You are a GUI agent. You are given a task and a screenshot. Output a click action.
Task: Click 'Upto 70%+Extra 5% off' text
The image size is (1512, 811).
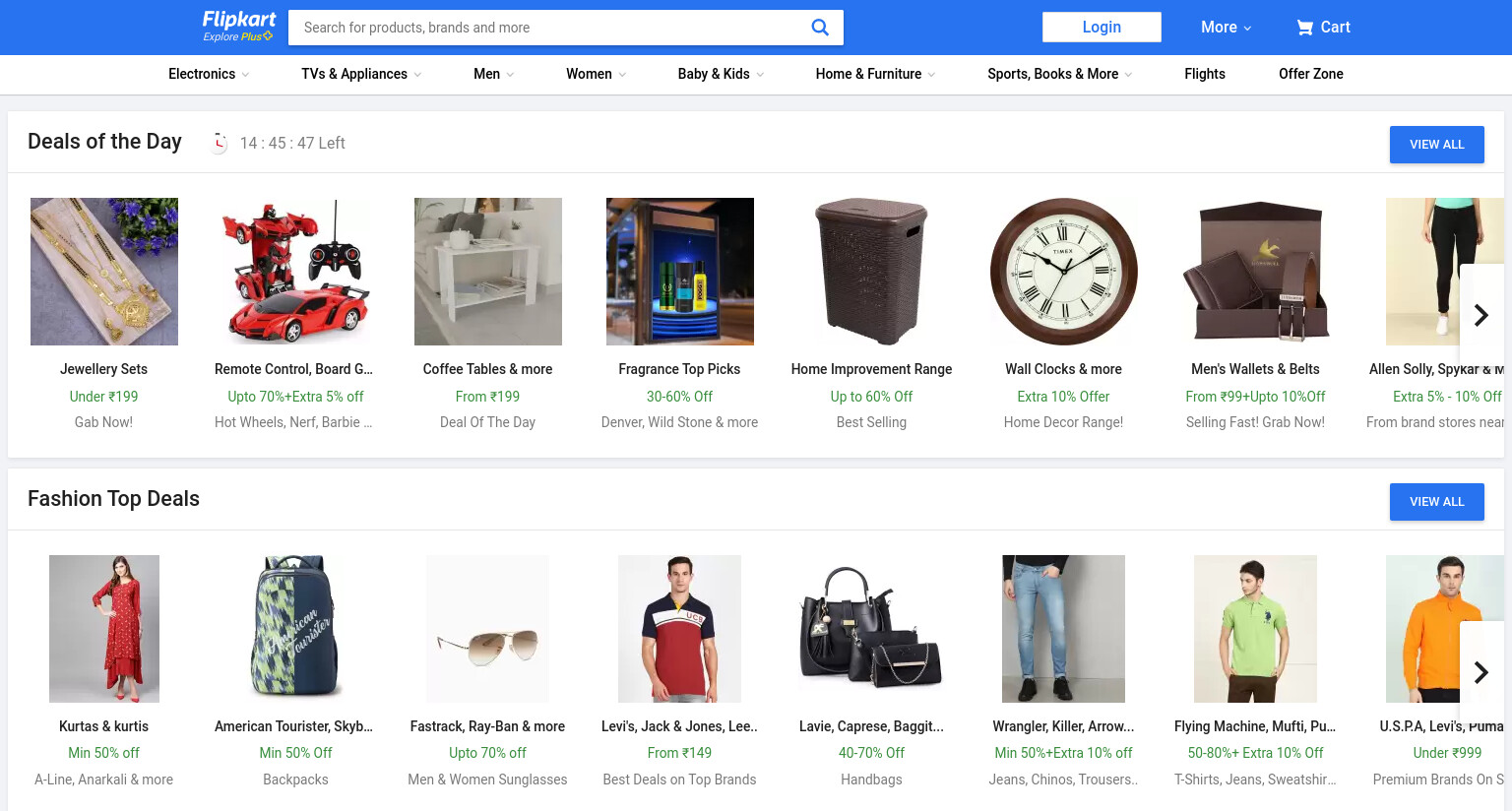click(x=296, y=397)
